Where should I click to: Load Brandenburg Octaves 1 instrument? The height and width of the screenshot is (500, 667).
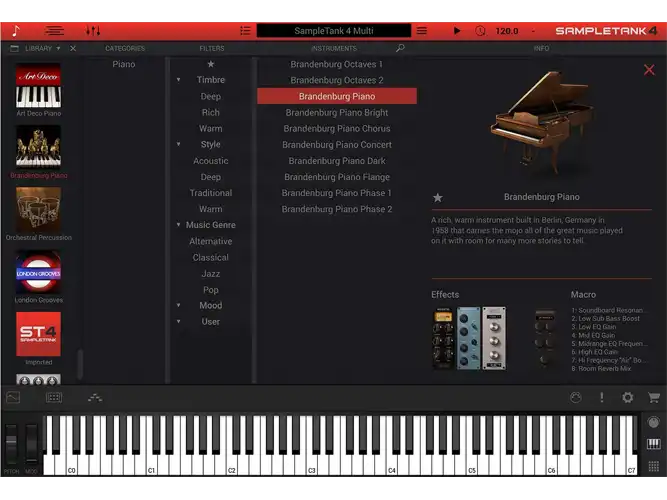point(336,64)
